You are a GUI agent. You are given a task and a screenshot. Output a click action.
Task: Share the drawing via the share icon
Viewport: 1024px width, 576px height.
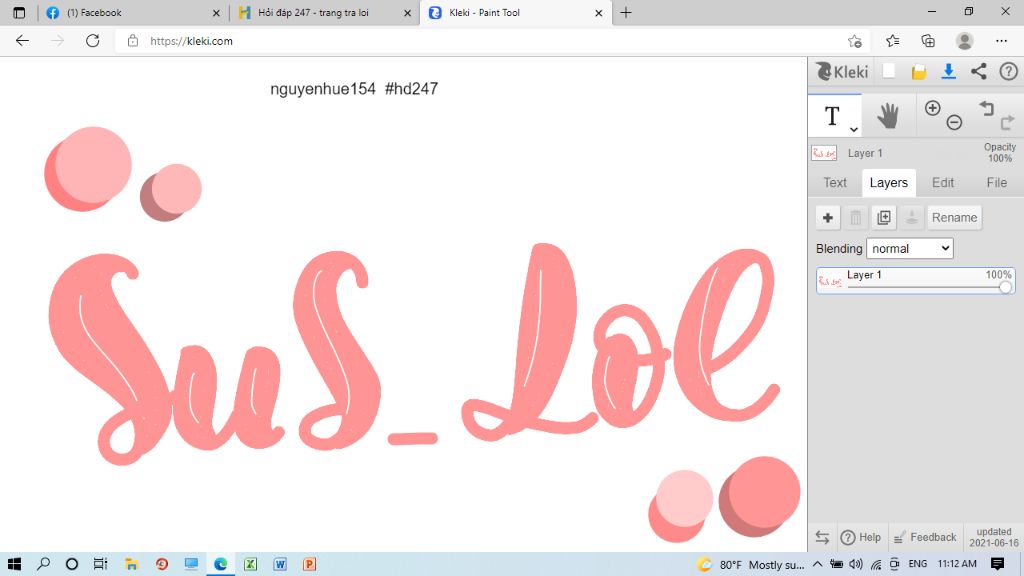point(978,71)
